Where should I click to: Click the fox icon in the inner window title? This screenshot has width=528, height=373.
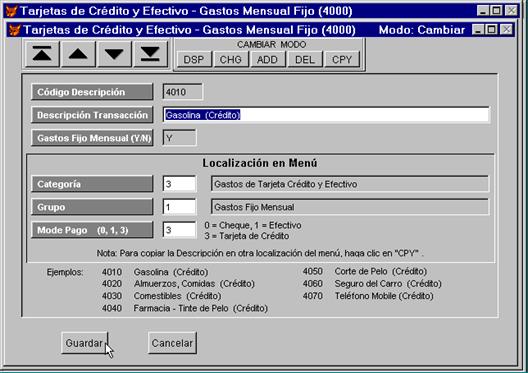(15, 30)
